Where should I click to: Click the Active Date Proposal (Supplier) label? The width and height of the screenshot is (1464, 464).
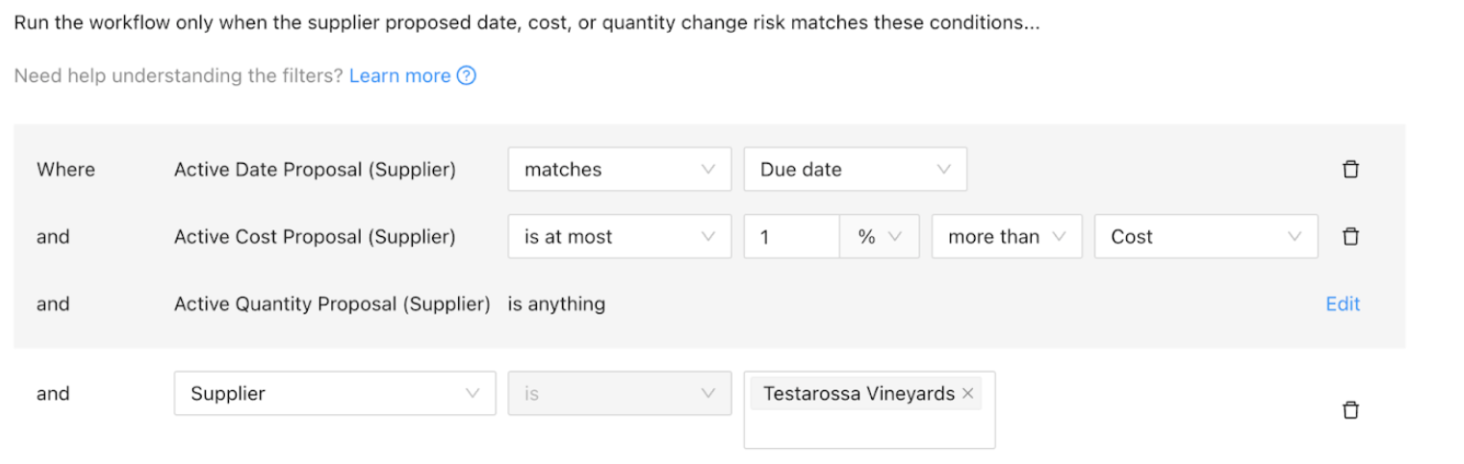coord(315,170)
